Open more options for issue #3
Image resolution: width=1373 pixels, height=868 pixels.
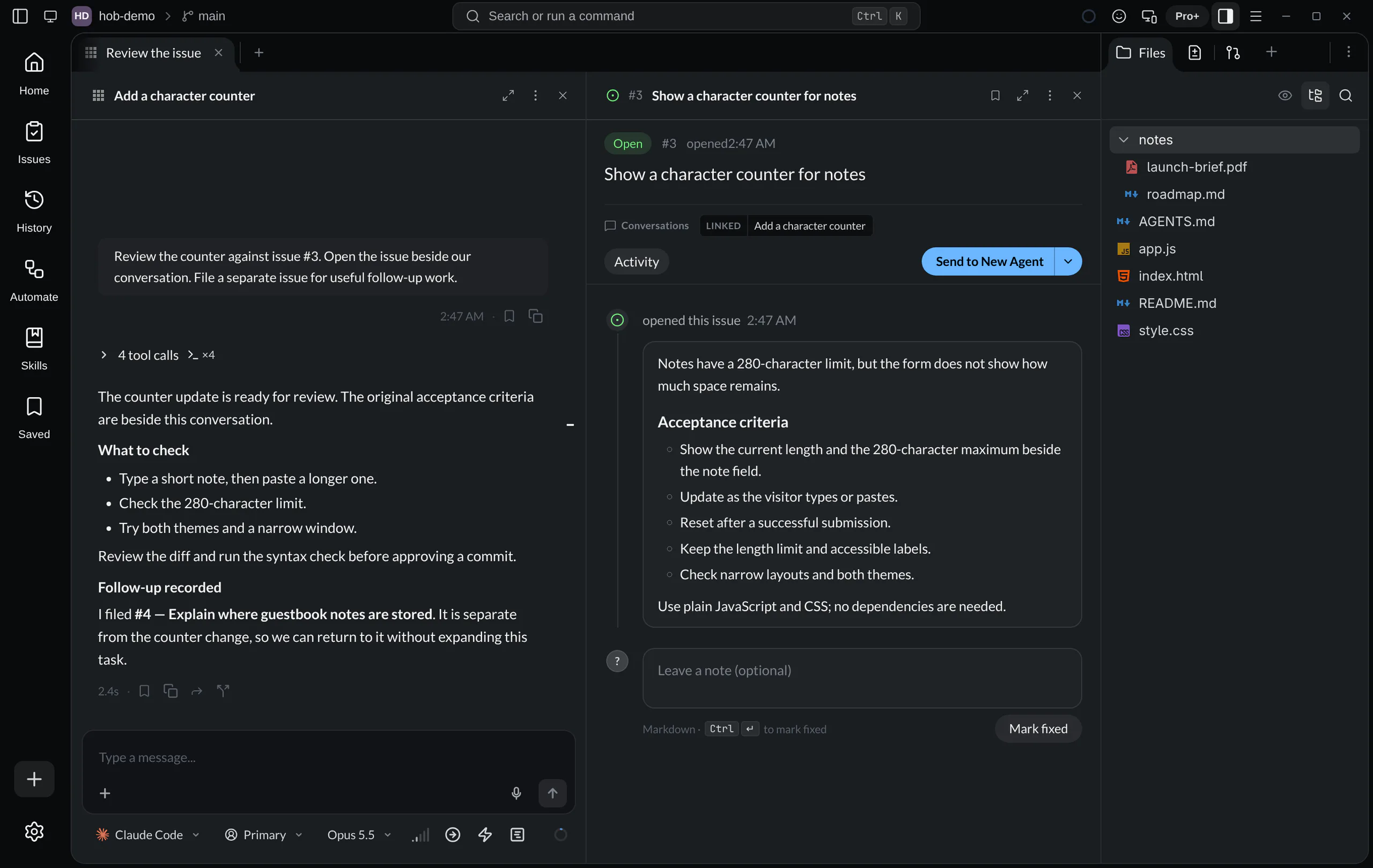point(1050,95)
